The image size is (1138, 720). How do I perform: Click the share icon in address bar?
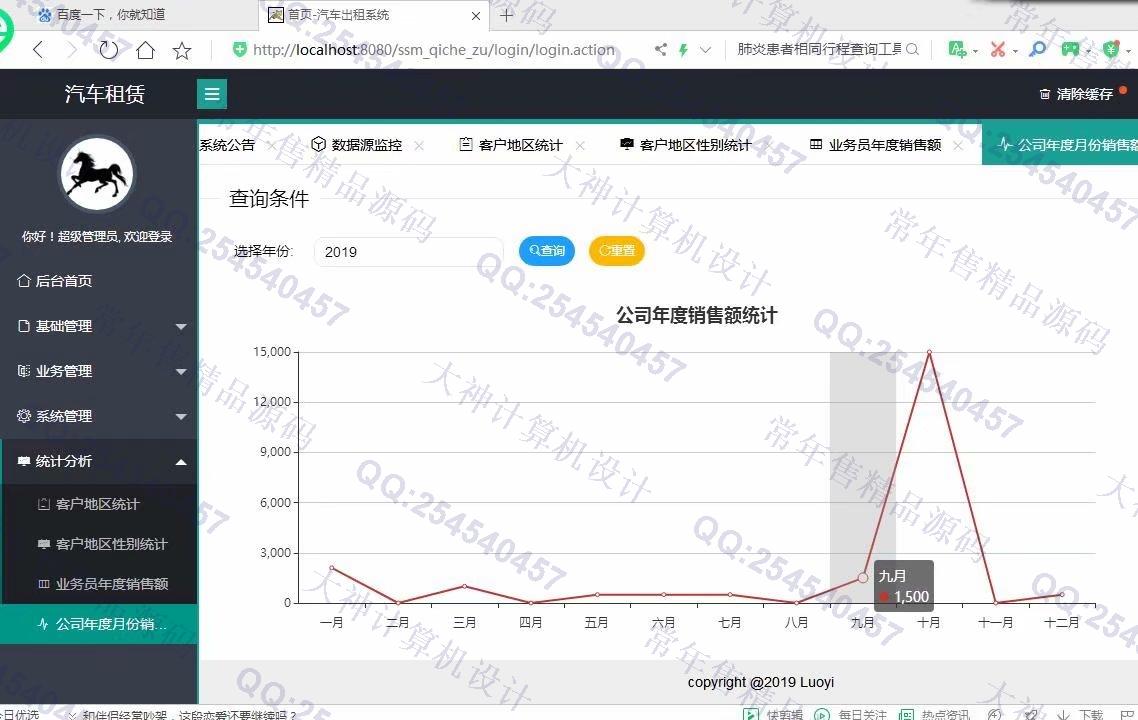click(x=660, y=49)
